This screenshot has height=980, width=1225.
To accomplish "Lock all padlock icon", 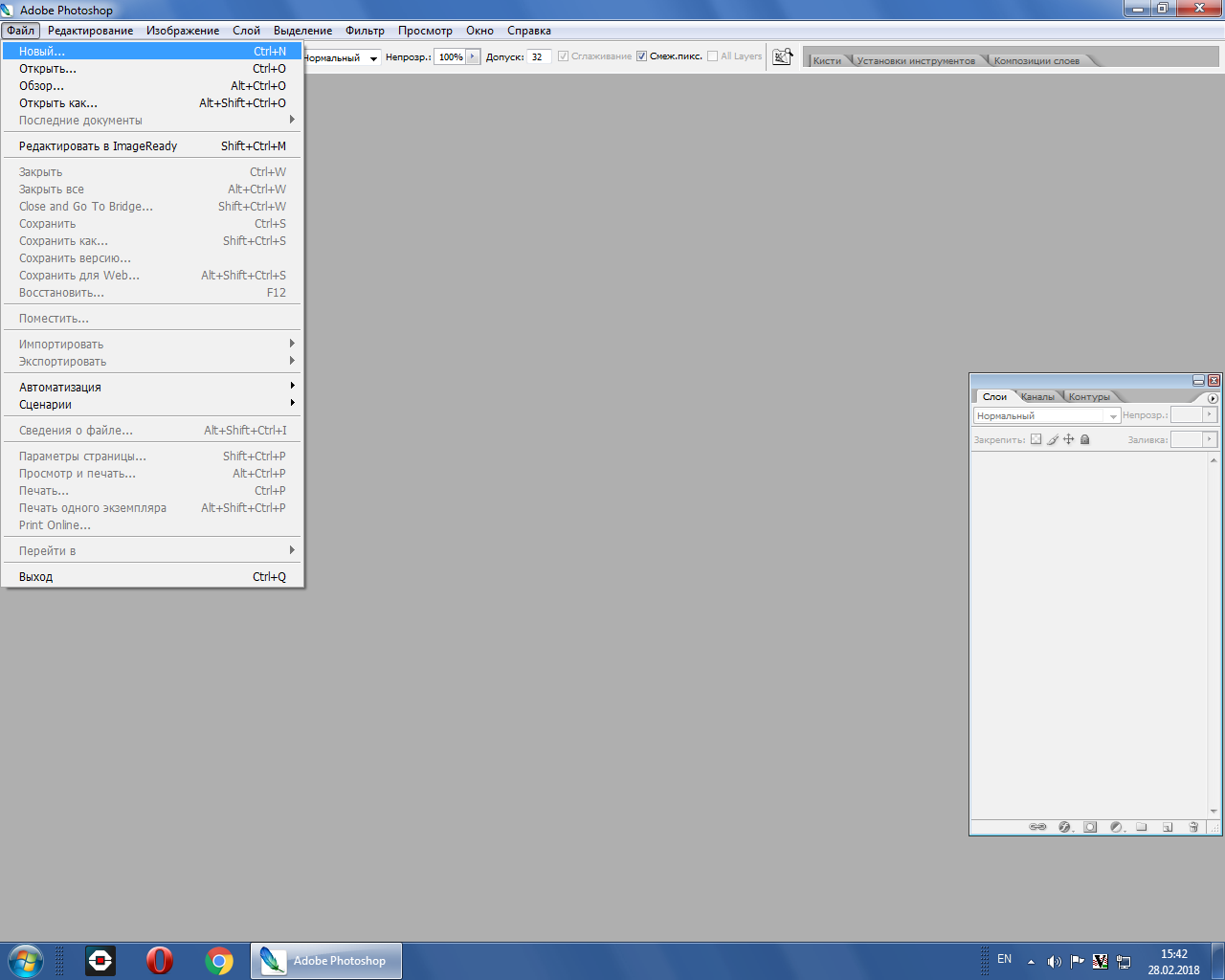I will 1085,440.
